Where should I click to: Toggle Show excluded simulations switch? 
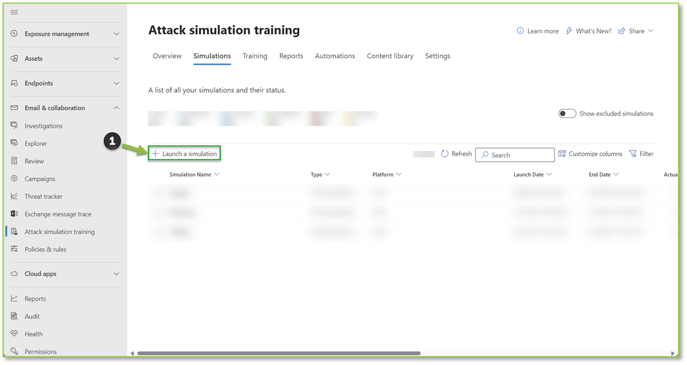click(567, 113)
